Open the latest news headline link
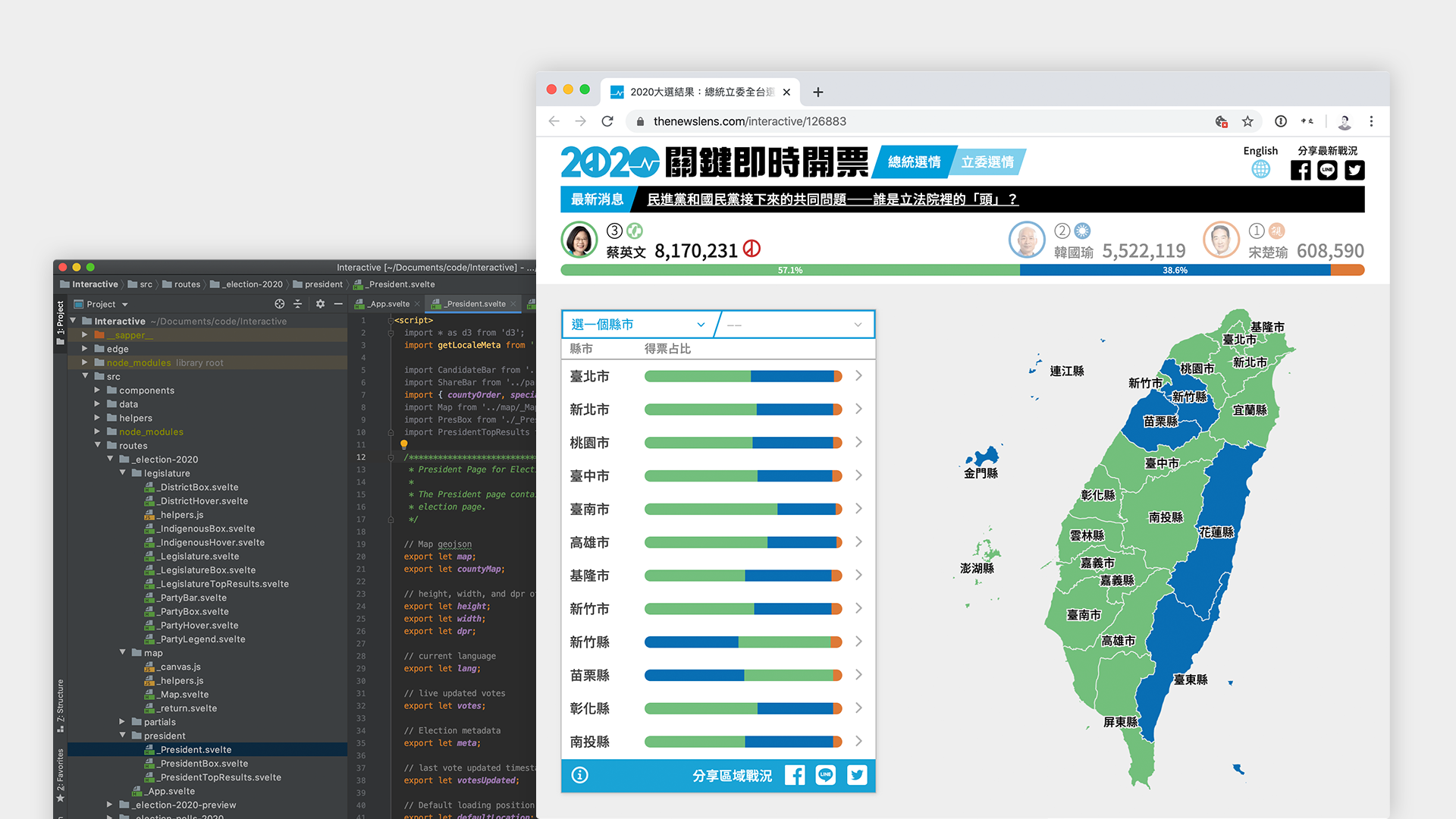1456x819 pixels. click(x=832, y=199)
